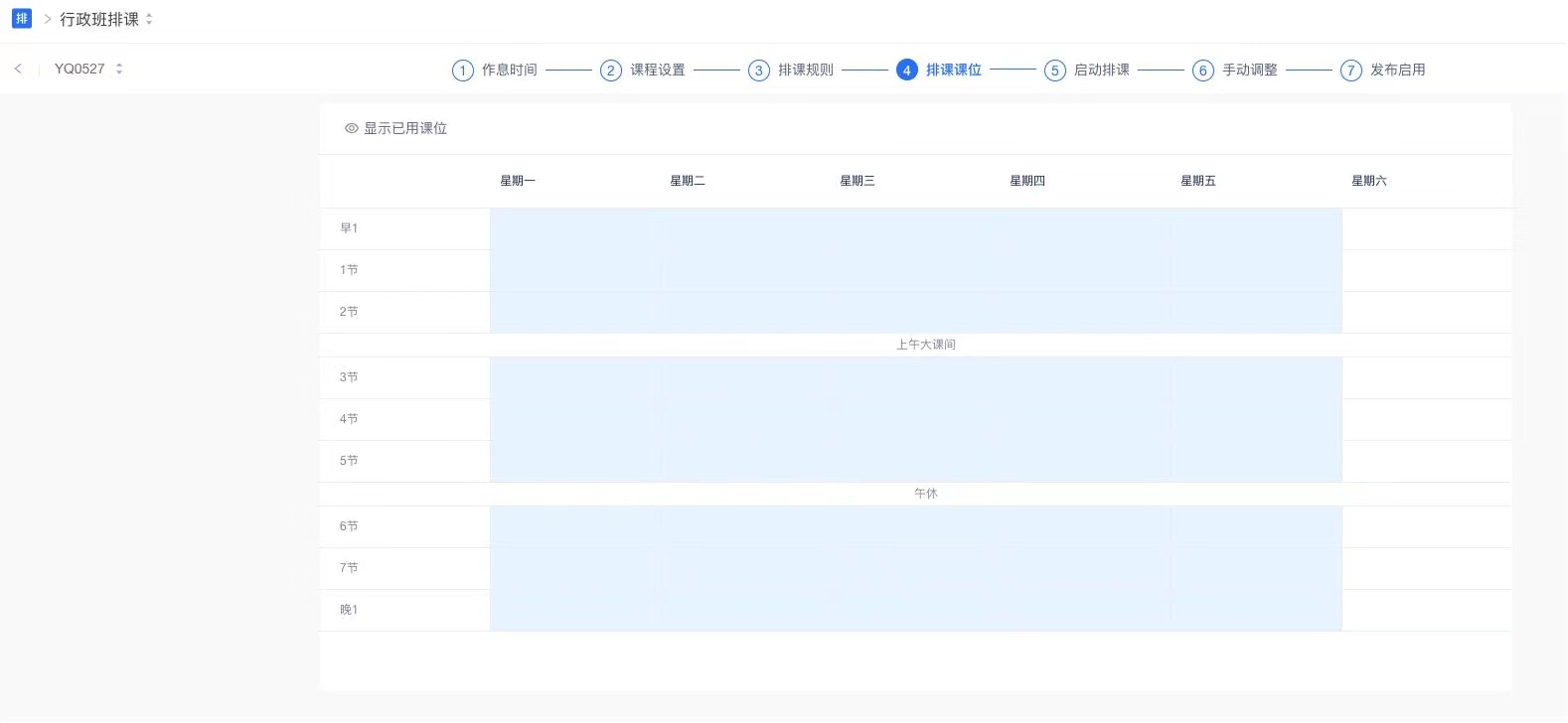
Task: Open the YQ0527 schedule selector
Action: 88,69
